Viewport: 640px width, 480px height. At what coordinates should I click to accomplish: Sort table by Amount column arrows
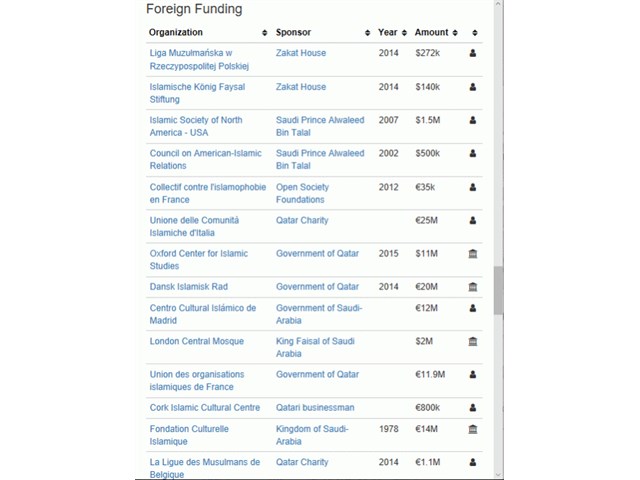455,33
